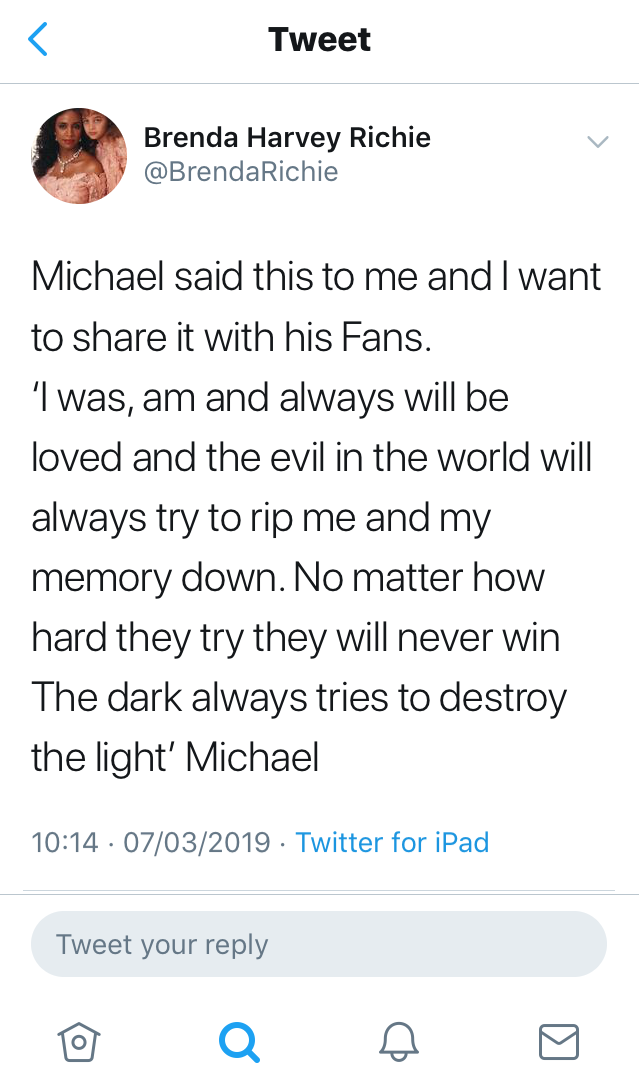This screenshot has width=639, height=1091.
Task: Click the 10:14 timestamp
Action: click(x=65, y=842)
